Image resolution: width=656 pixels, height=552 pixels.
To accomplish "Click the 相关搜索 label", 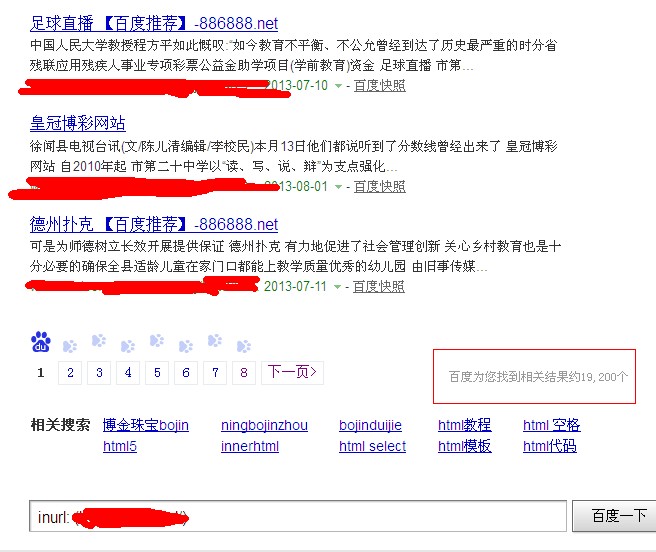I will coord(60,425).
